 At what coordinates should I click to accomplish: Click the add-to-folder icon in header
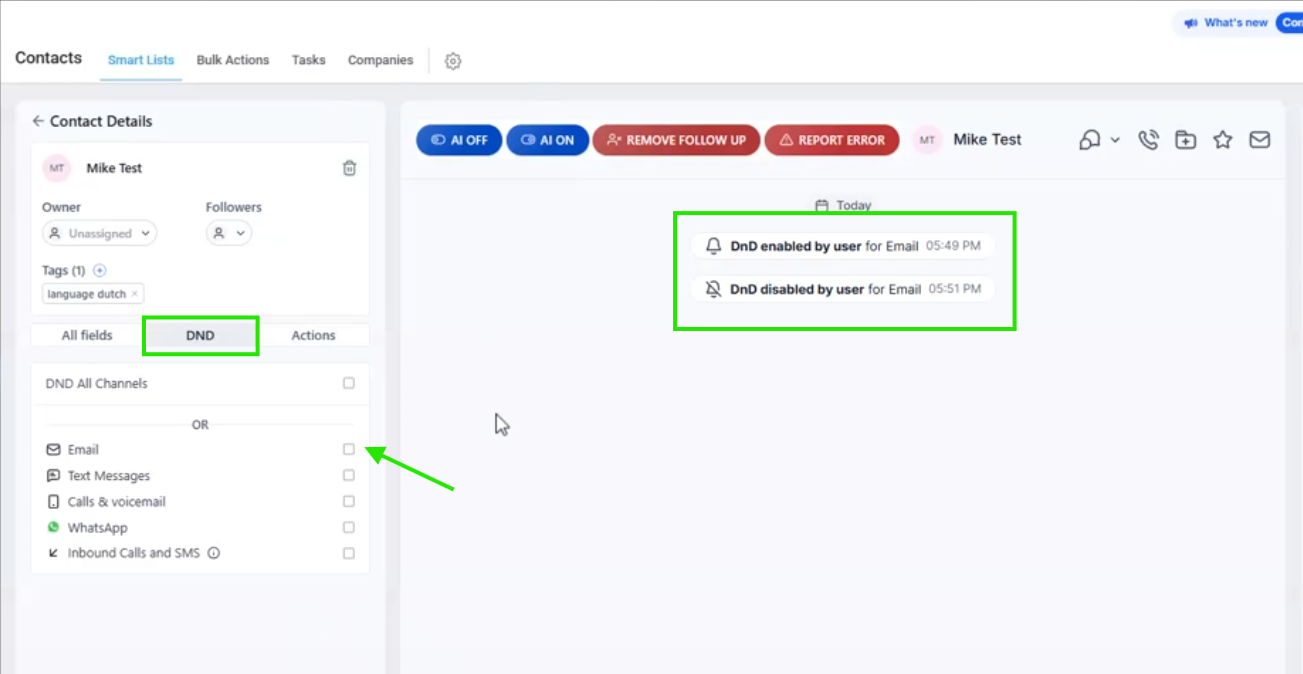[x=1185, y=140]
